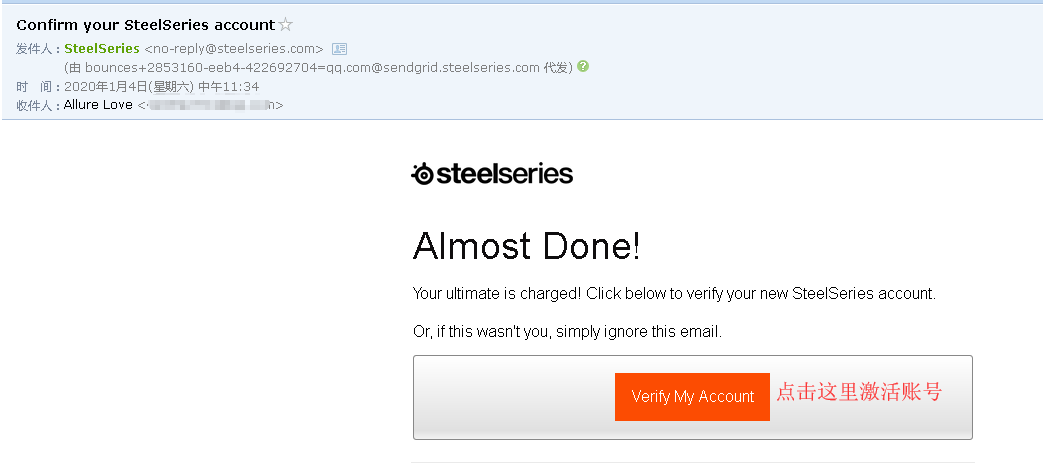Click the red Chinese activation annotation text
The width and height of the screenshot is (1043, 466).
point(859,392)
